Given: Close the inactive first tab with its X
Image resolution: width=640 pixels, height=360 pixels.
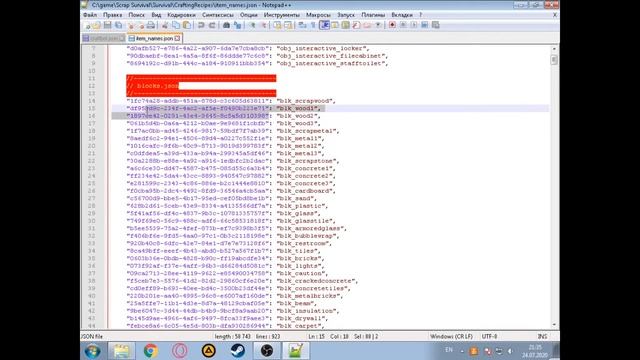Looking at the screenshot, I should (x=122, y=38).
